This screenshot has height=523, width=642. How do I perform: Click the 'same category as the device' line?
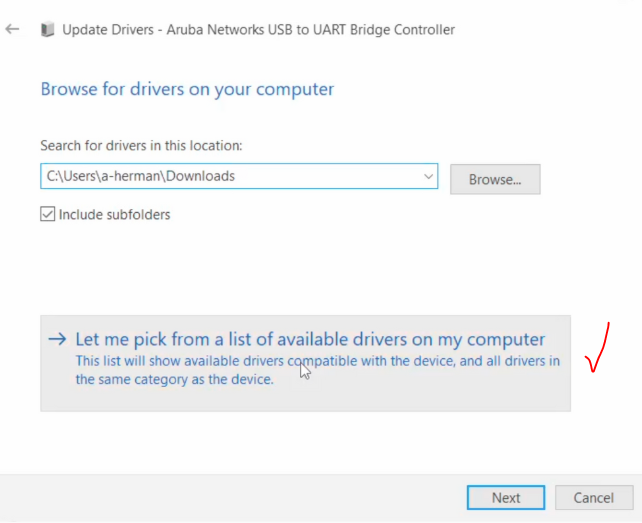point(174,379)
